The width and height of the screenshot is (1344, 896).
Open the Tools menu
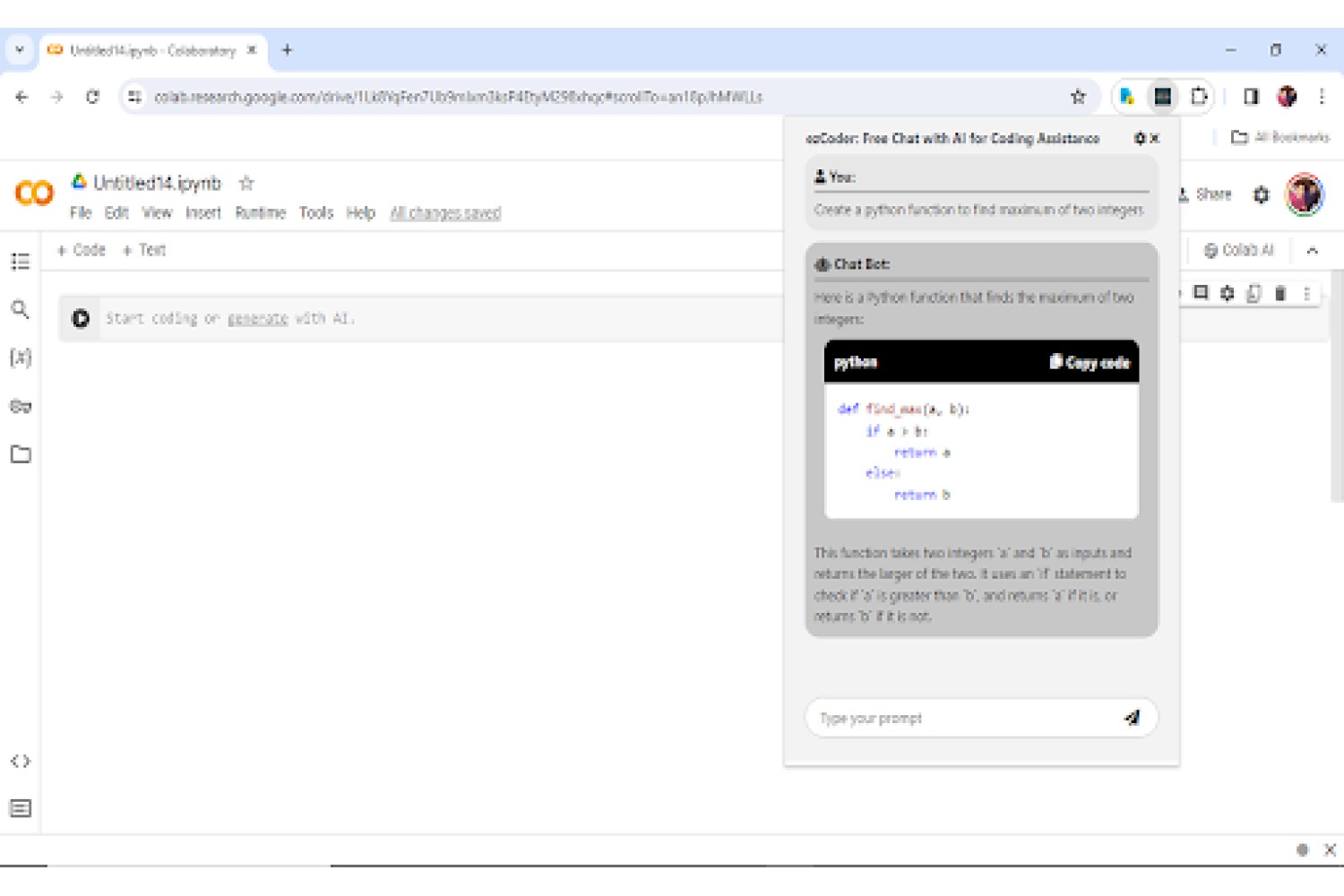click(316, 213)
